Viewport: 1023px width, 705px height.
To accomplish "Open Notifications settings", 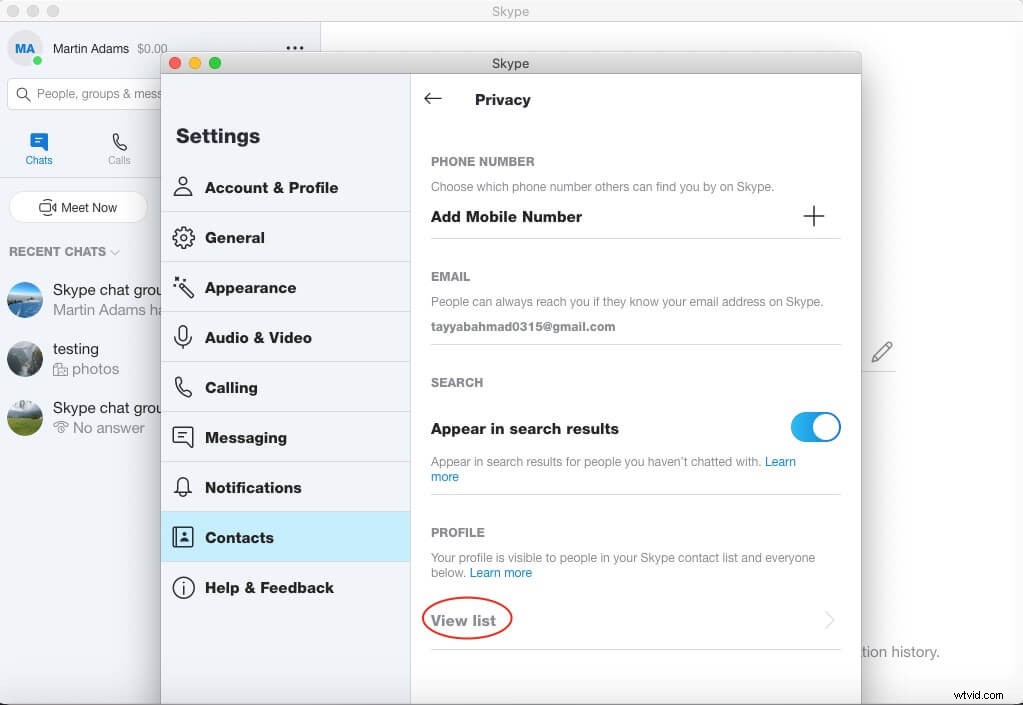I will (253, 487).
